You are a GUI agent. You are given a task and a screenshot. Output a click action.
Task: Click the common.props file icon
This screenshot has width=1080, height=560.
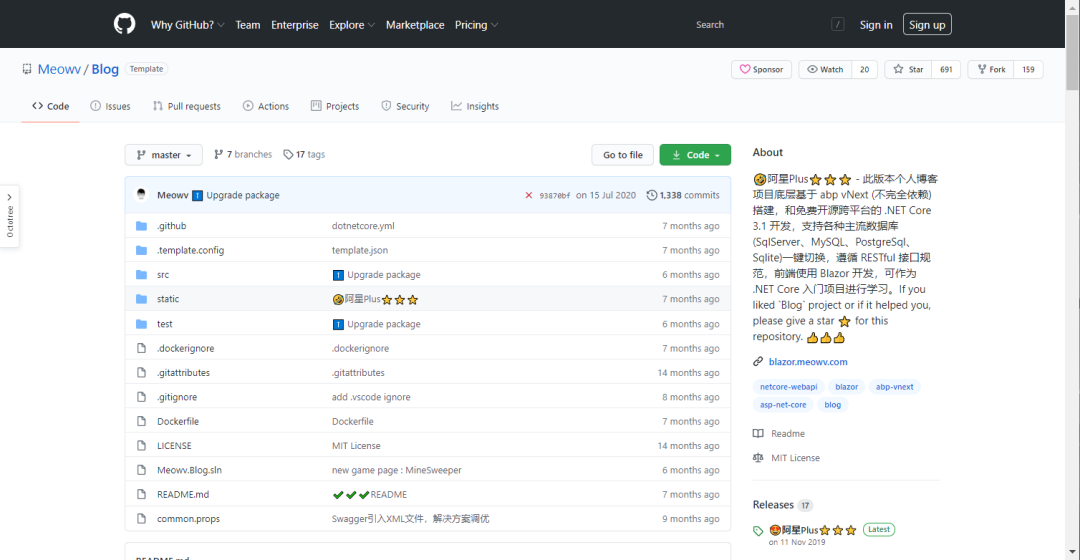pyautogui.click(x=141, y=519)
